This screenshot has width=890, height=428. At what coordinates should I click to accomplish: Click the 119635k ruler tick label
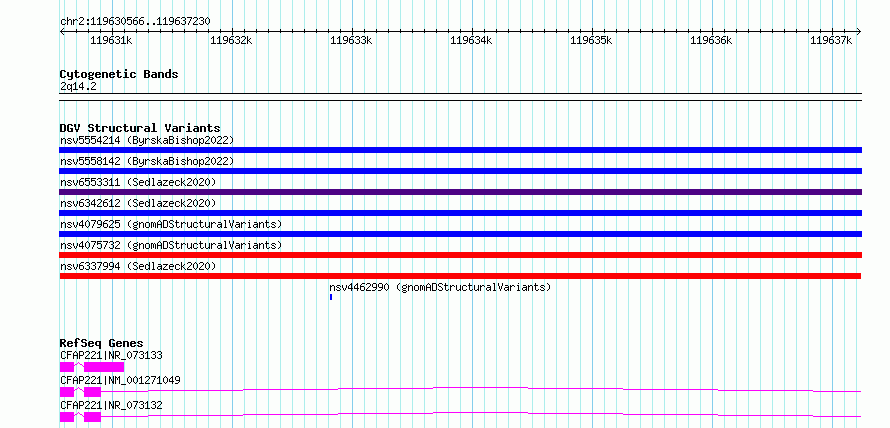point(591,40)
